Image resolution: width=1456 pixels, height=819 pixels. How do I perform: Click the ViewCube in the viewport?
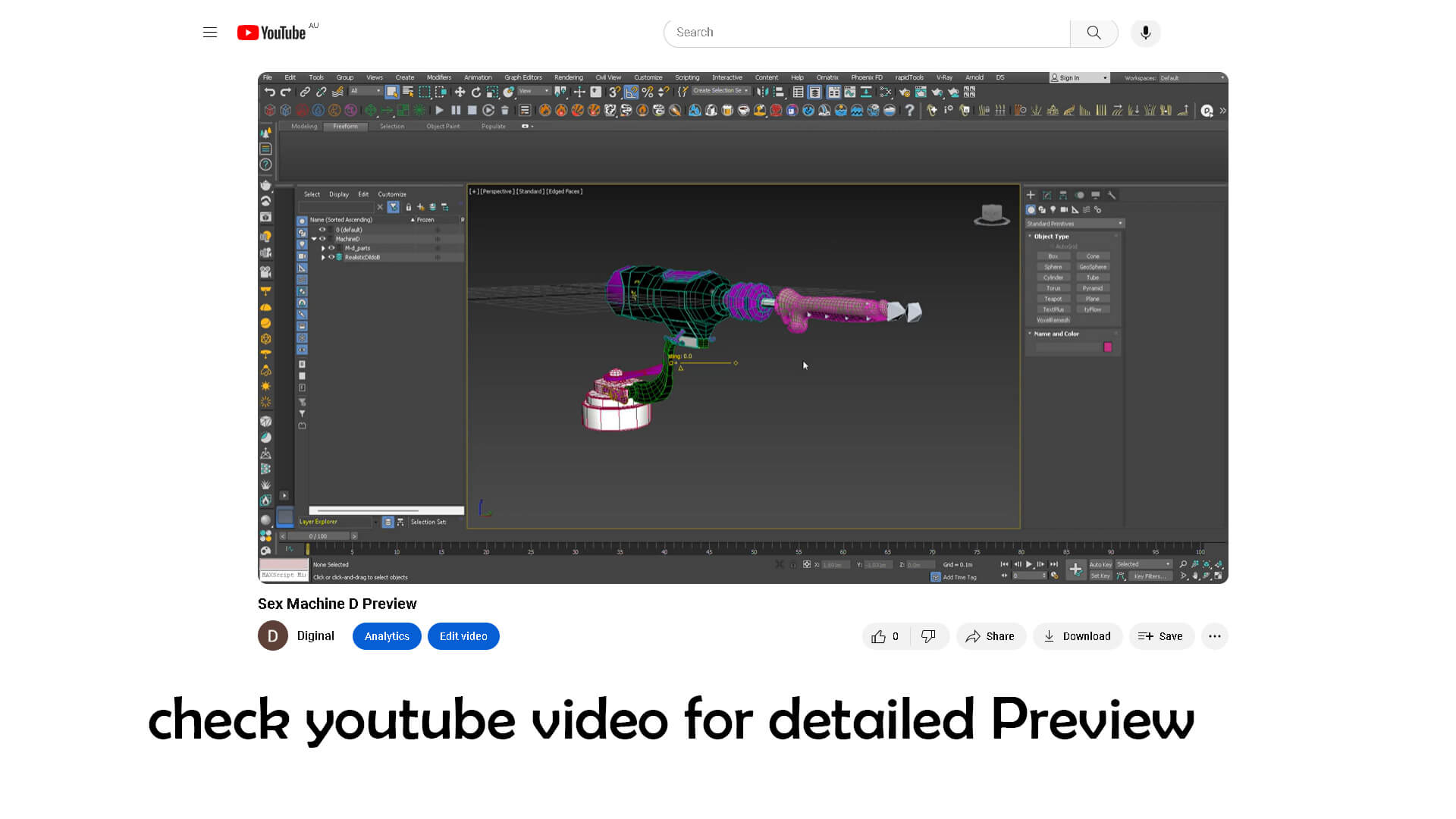tap(992, 215)
